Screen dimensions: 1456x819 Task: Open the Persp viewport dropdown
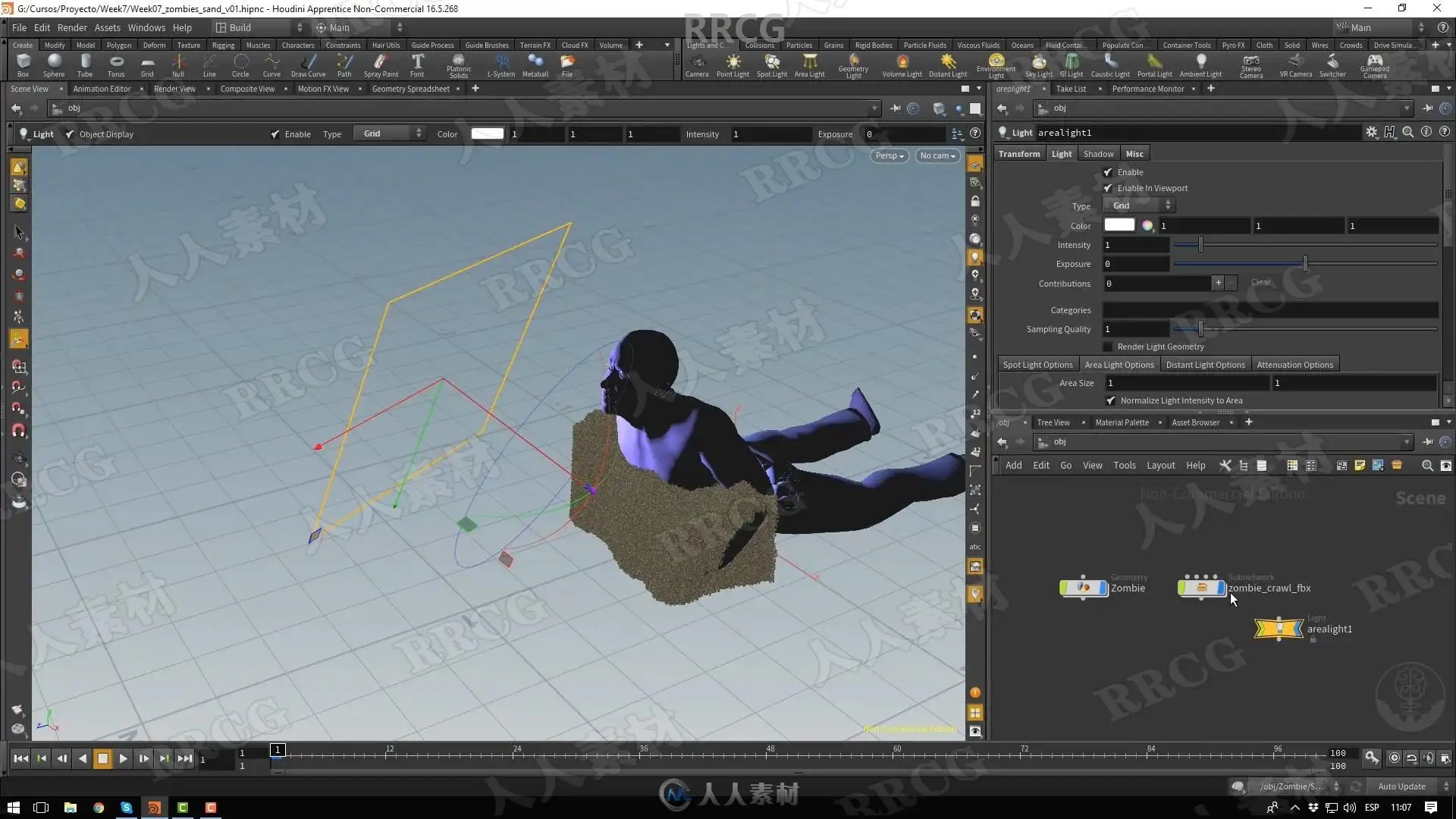889,155
